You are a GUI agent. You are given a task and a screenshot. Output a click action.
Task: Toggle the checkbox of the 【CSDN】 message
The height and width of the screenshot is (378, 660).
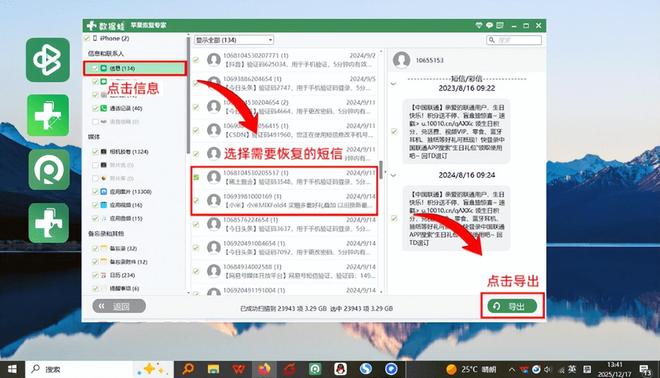(x=196, y=130)
